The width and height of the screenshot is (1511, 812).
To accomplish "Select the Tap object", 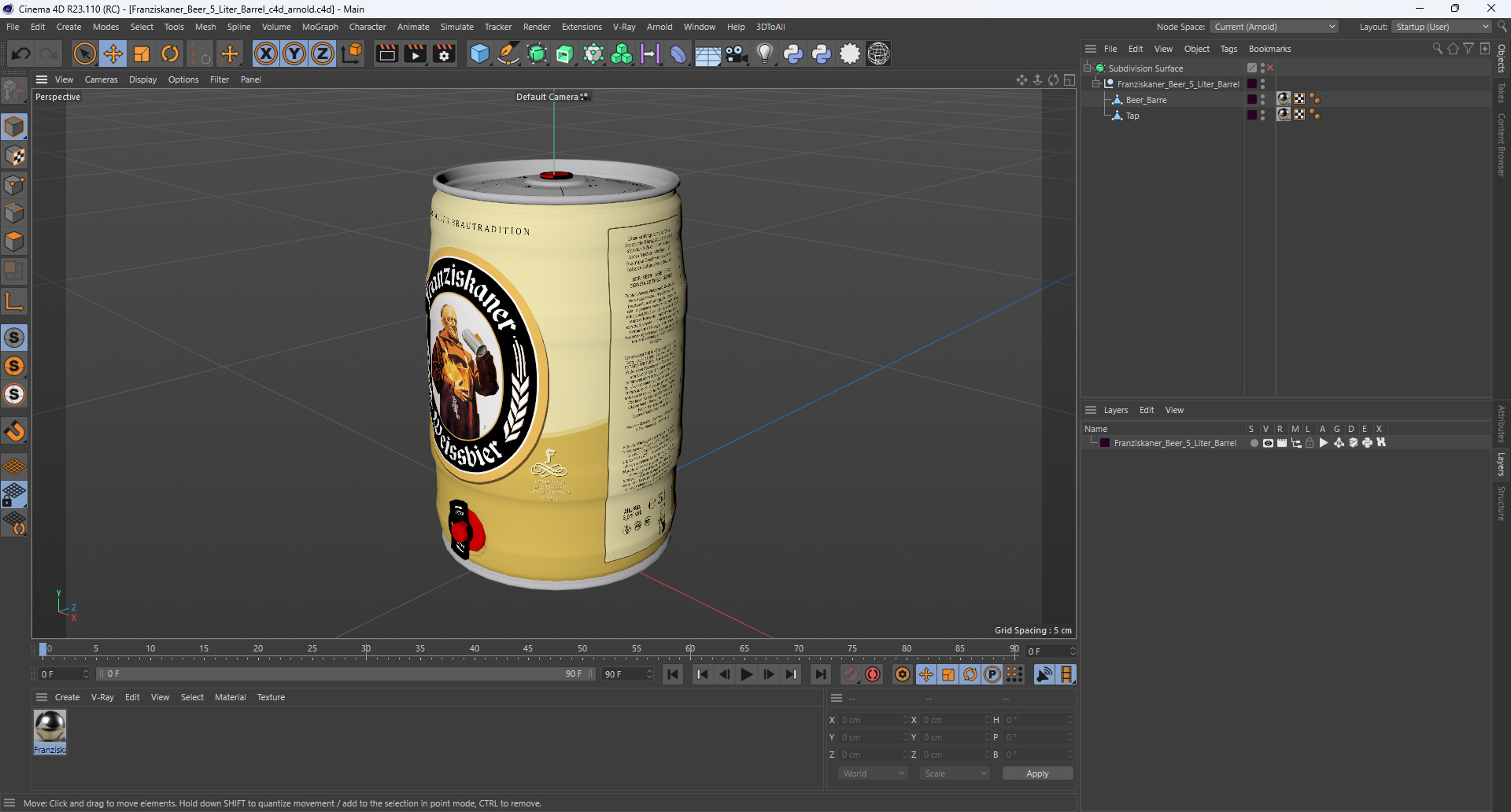I will point(1132,116).
